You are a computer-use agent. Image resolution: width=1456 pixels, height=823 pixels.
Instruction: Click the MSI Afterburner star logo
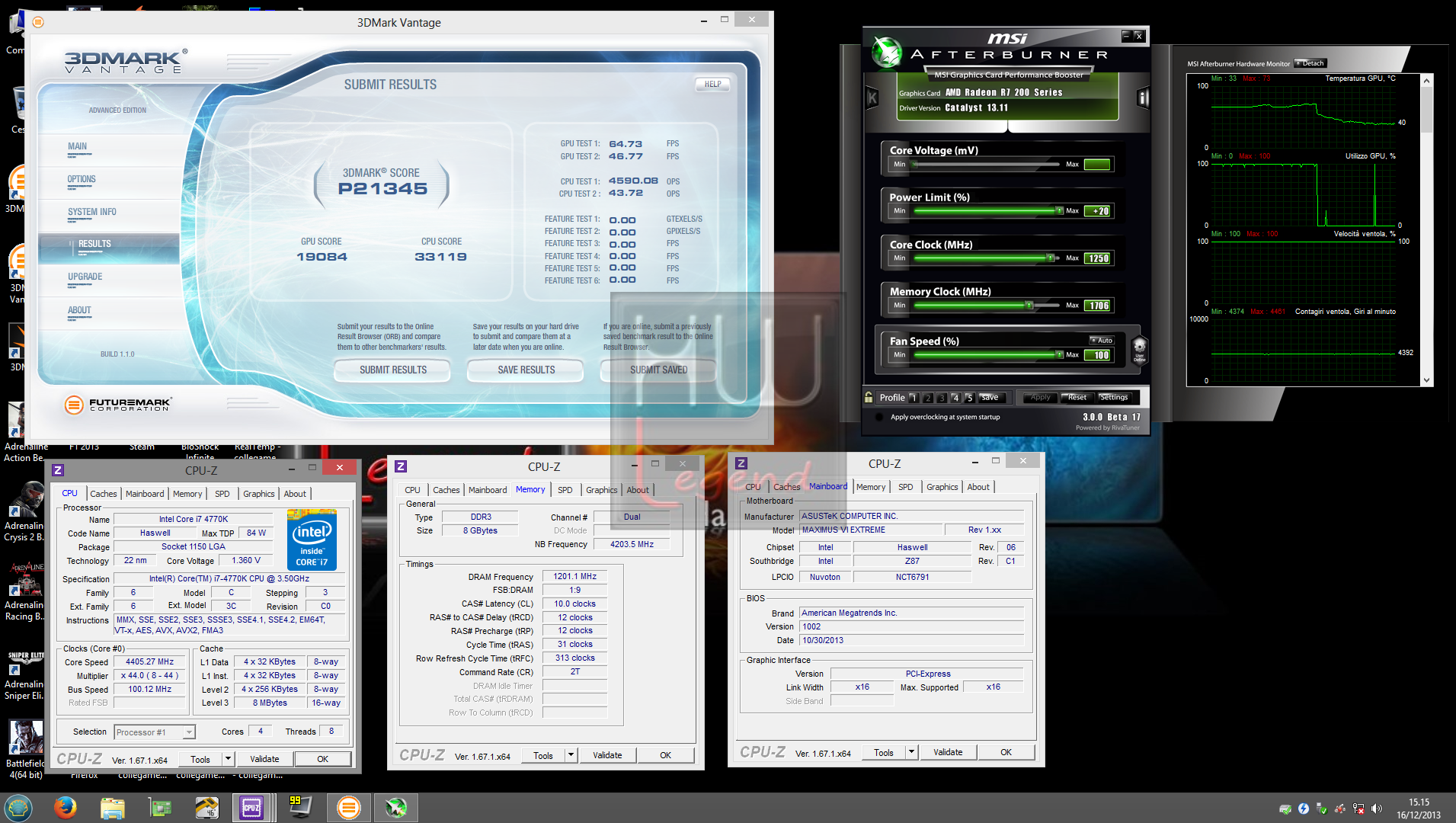coord(887,52)
